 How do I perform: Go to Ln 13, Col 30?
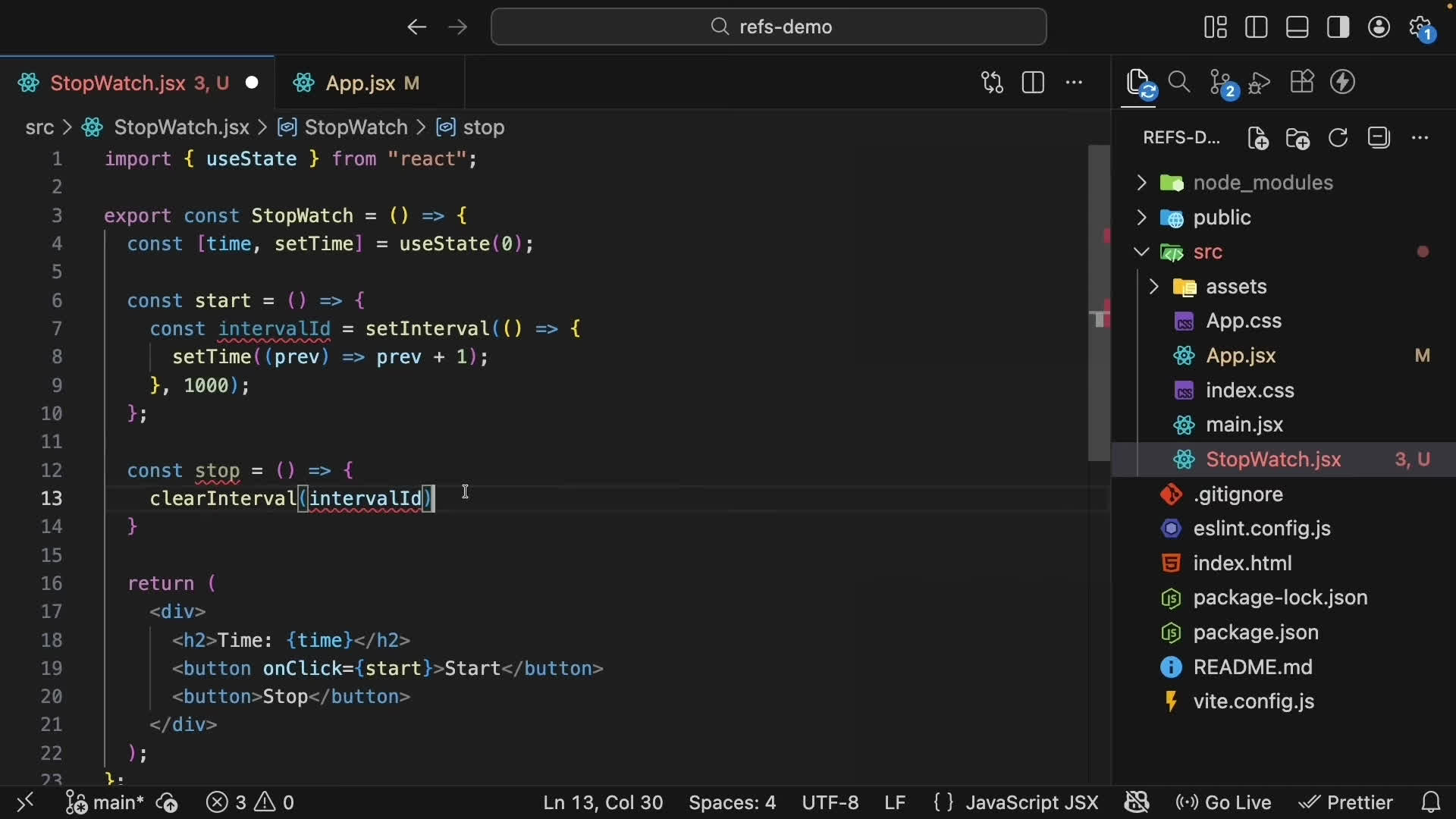[604, 803]
